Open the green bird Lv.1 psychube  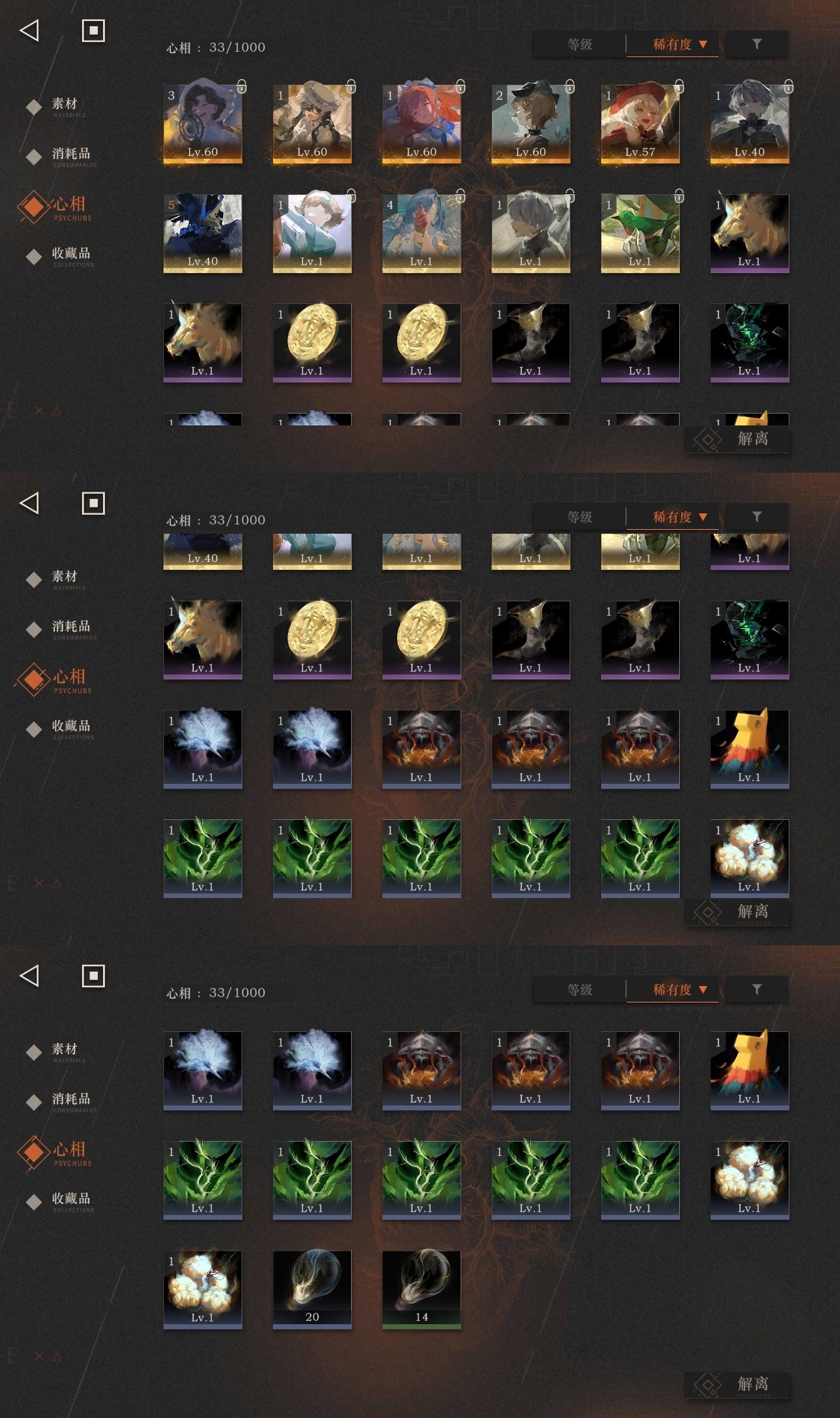[x=640, y=233]
